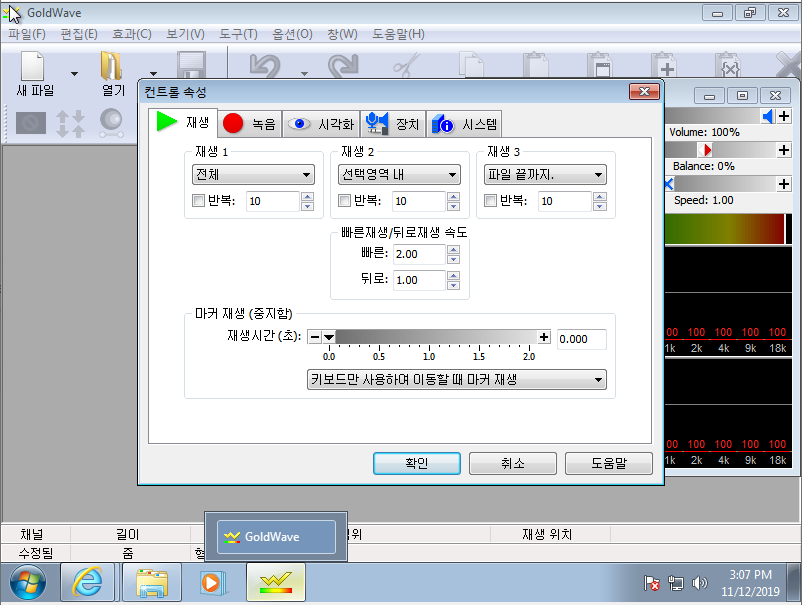Click the 재생 1 반복 count input field
Screen dimensions: 802x605
(273, 201)
